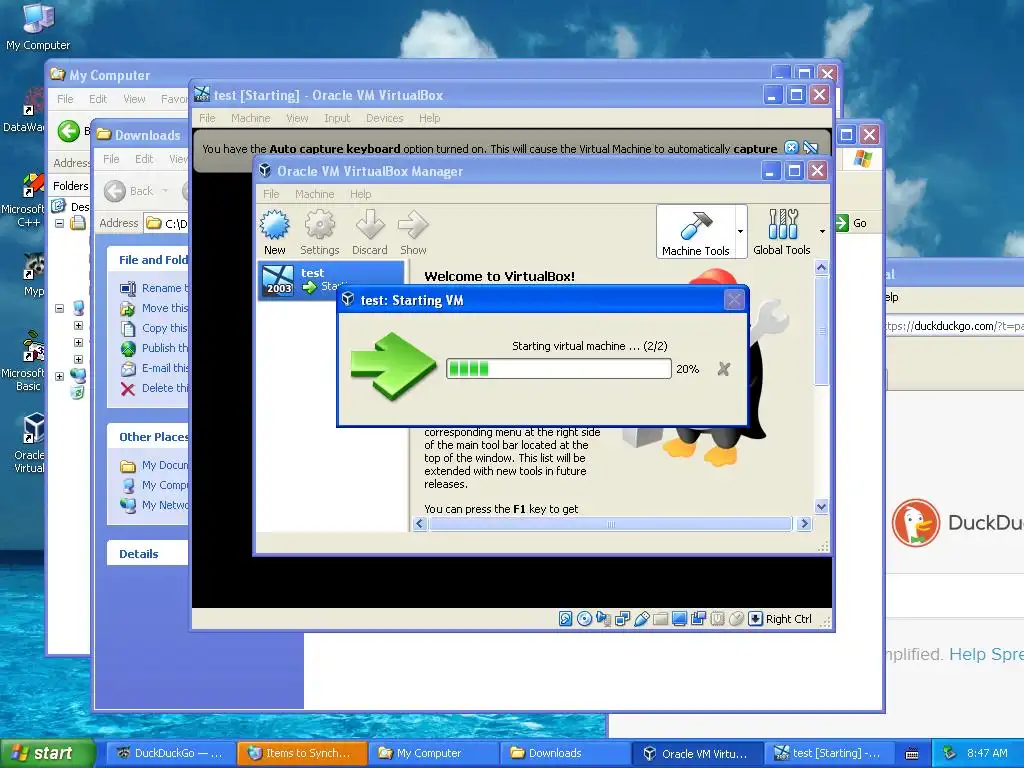Open Machine menu in VirtualBox Manager
Viewport: 1024px width, 768px height.
(314, 194)
